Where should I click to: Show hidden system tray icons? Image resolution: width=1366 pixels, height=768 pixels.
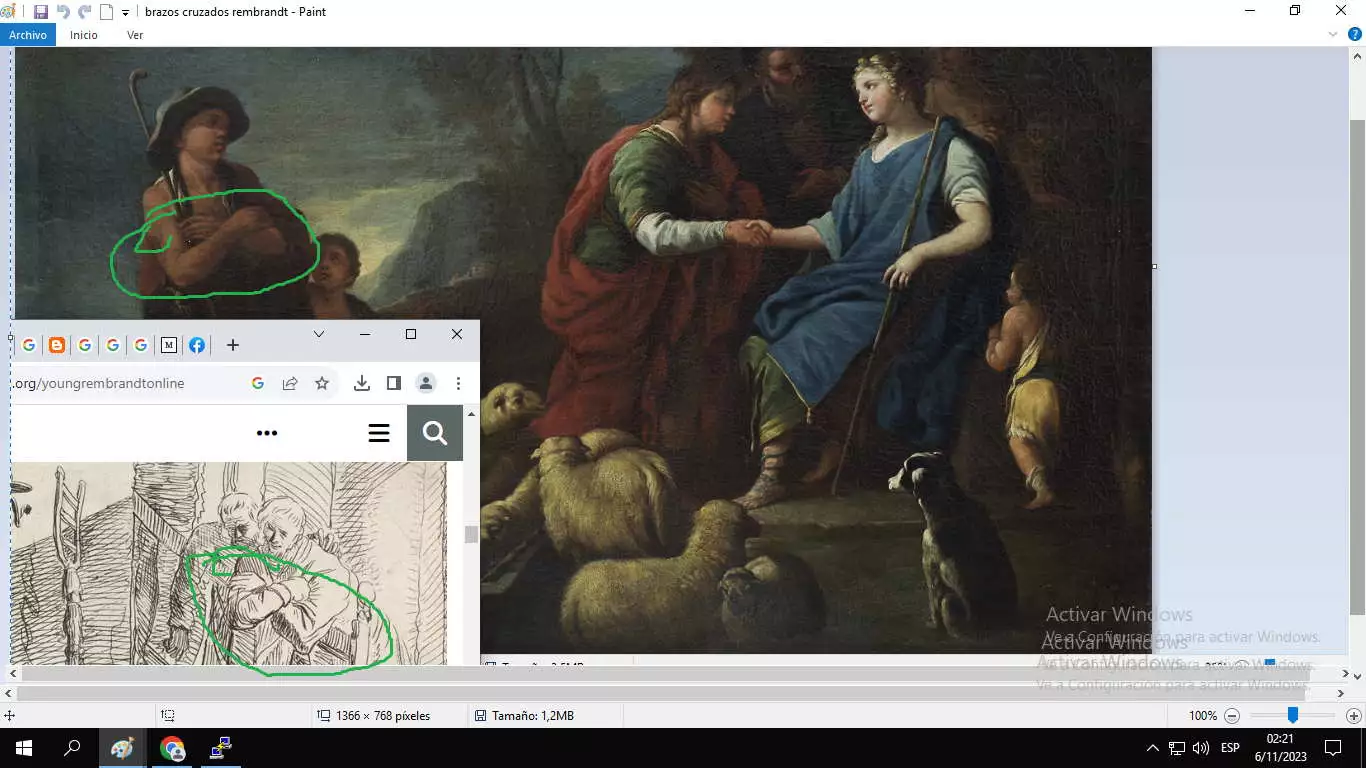click(1152, 748)
